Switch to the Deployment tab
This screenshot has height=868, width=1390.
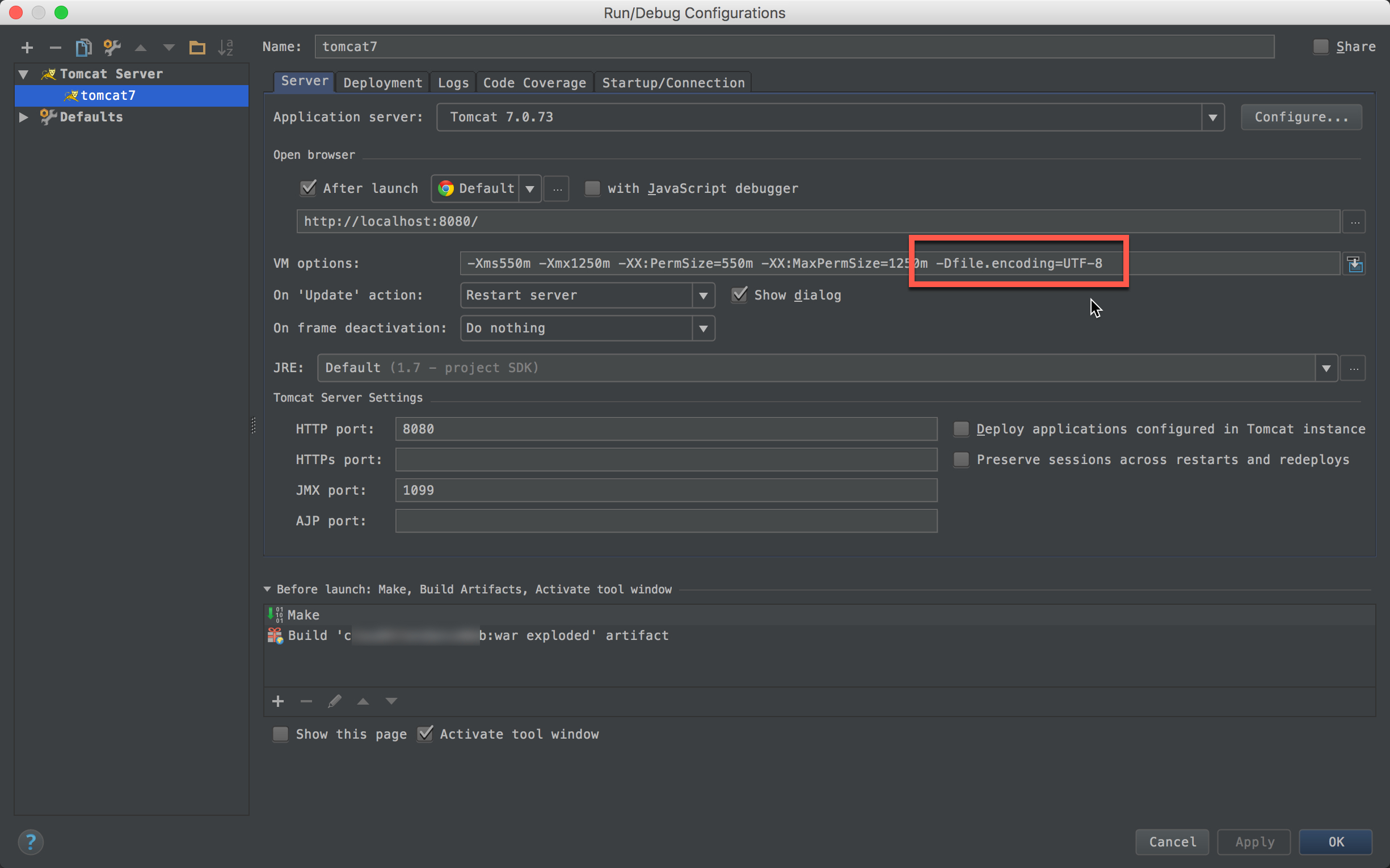pyautogui.click(x=382, y=83)
